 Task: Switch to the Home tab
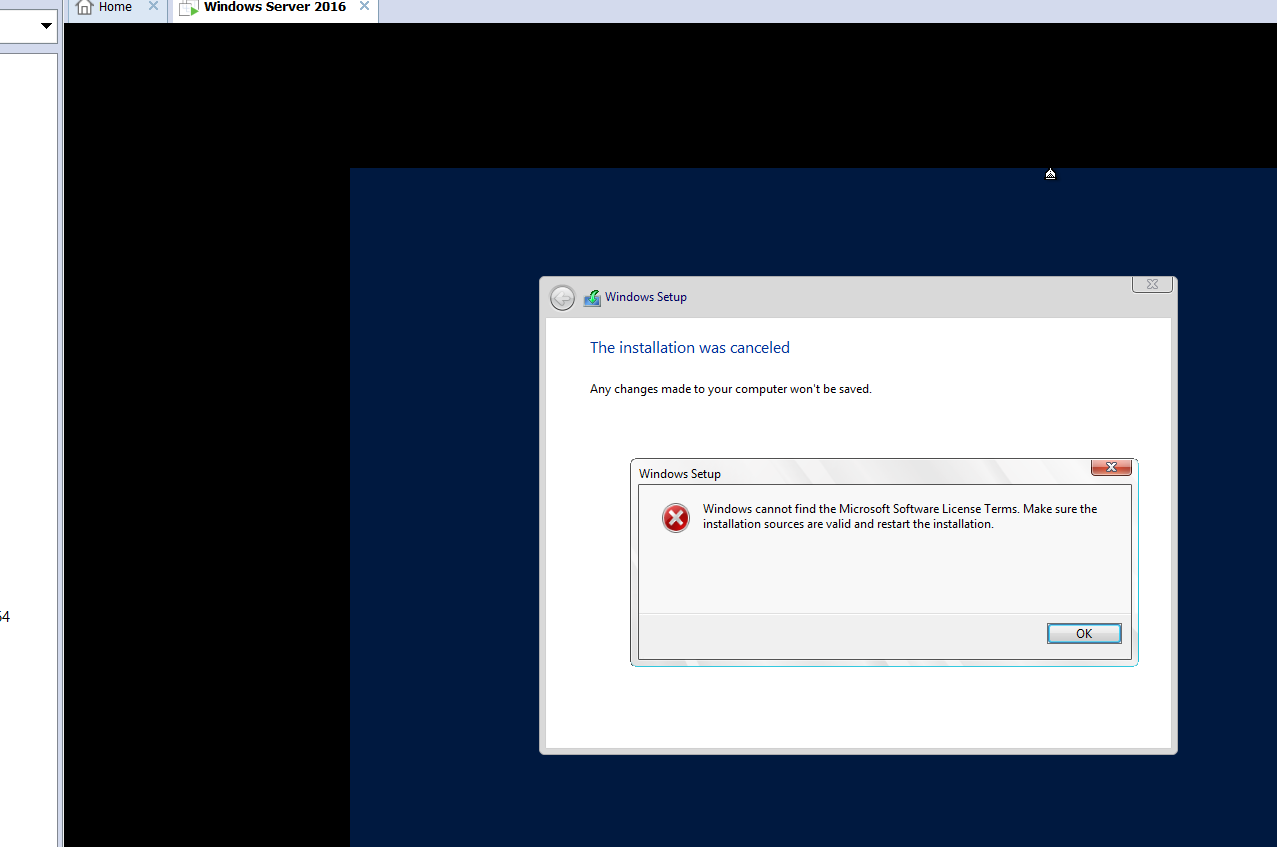114,7
